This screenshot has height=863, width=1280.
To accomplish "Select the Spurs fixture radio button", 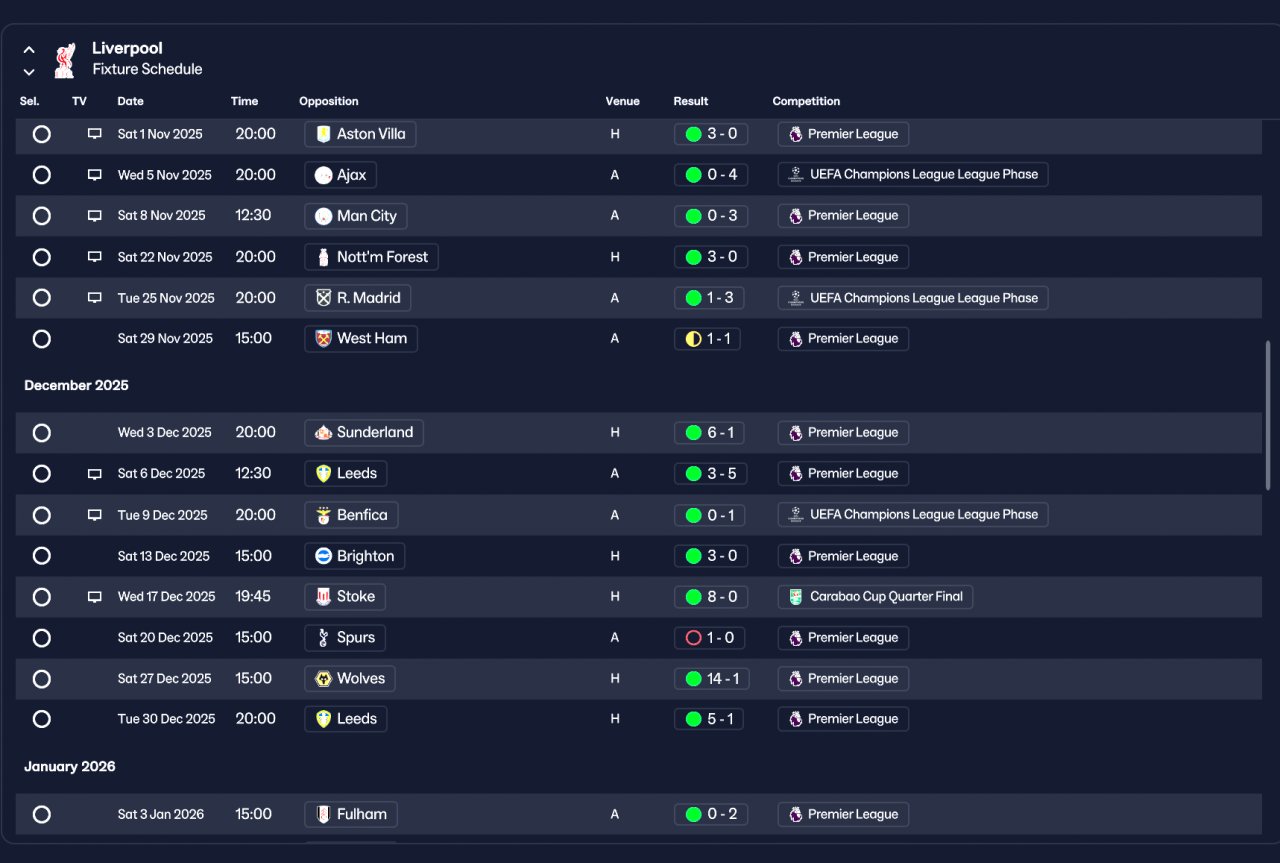I will pos(41,638).
